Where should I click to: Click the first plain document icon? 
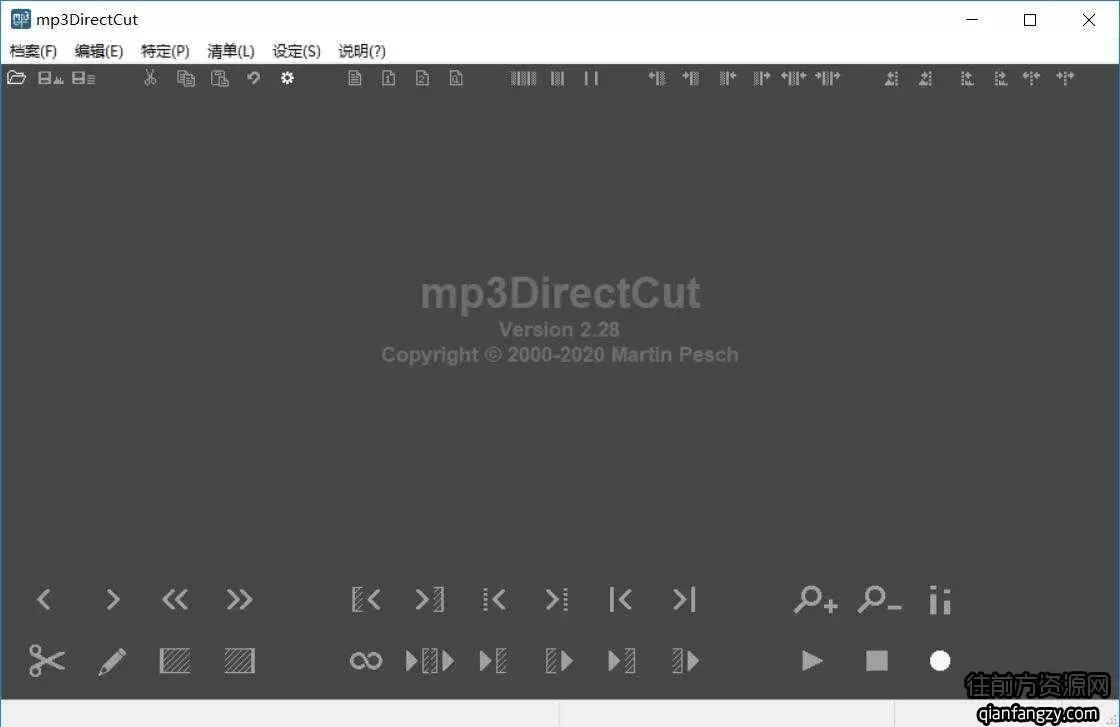(354, 78)
